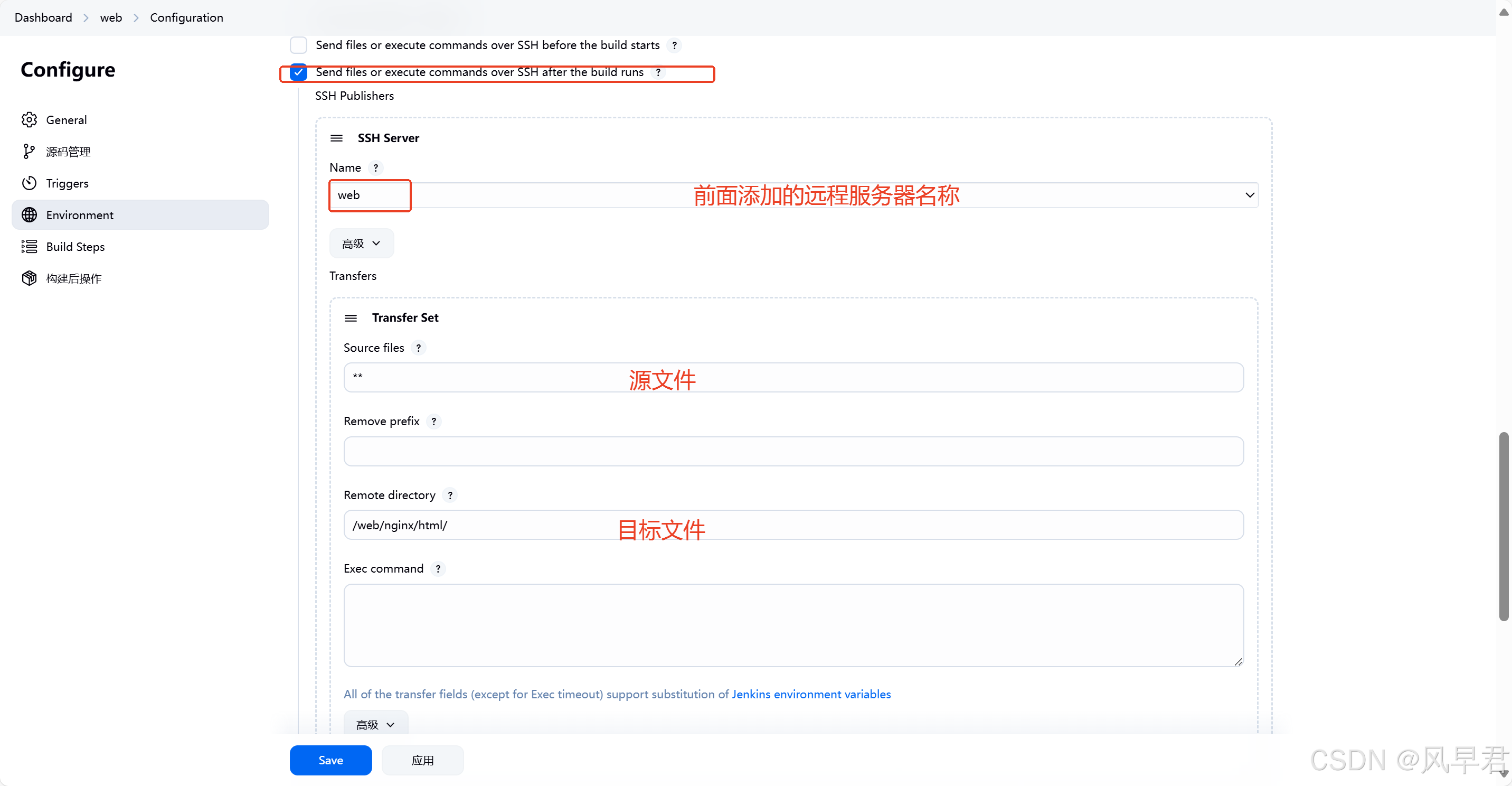
Task: Click the SSH Server drag handle icon
Action: pos(336,138)
